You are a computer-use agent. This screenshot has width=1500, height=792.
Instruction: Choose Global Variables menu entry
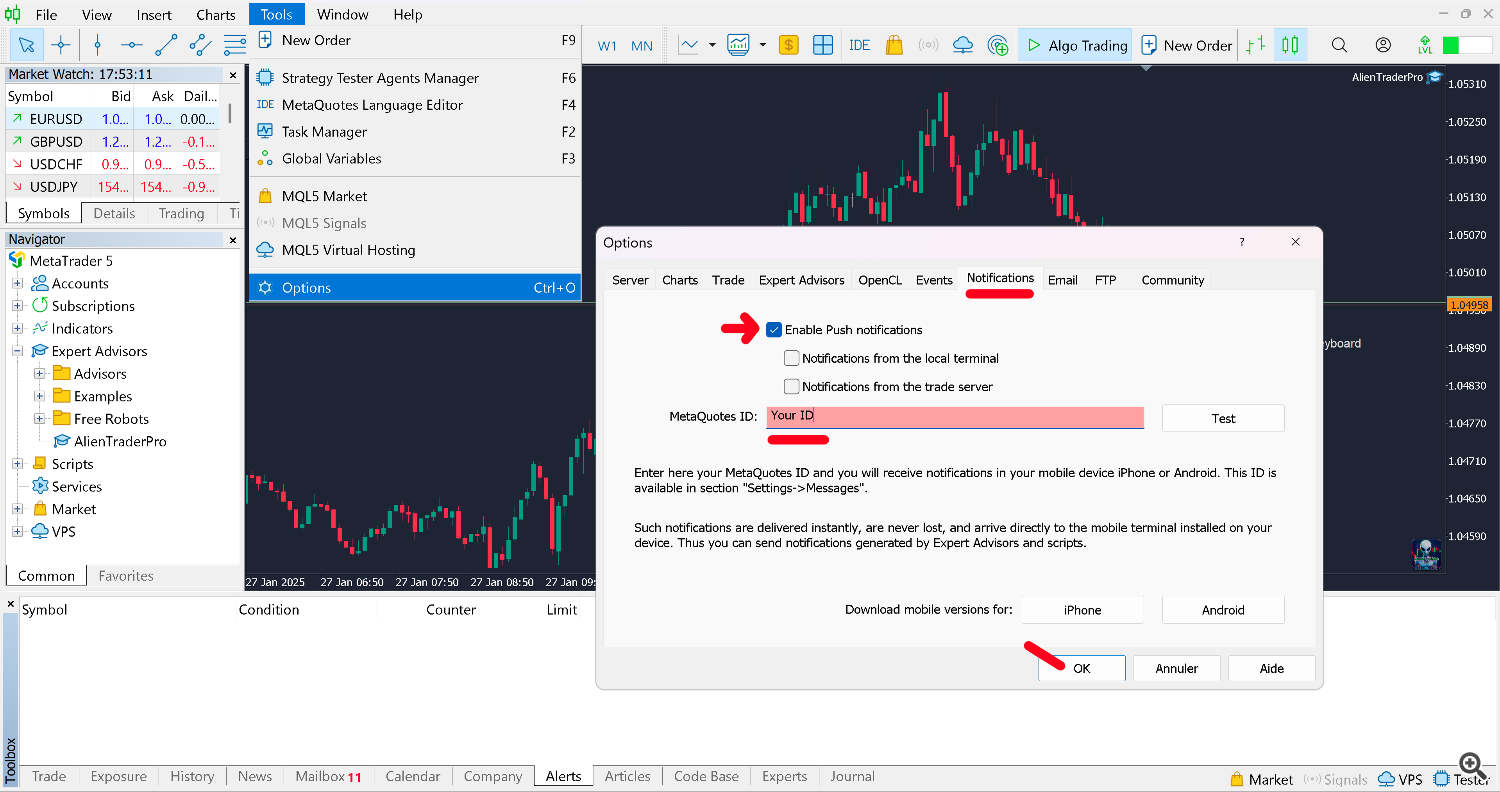tap(414, 158)
